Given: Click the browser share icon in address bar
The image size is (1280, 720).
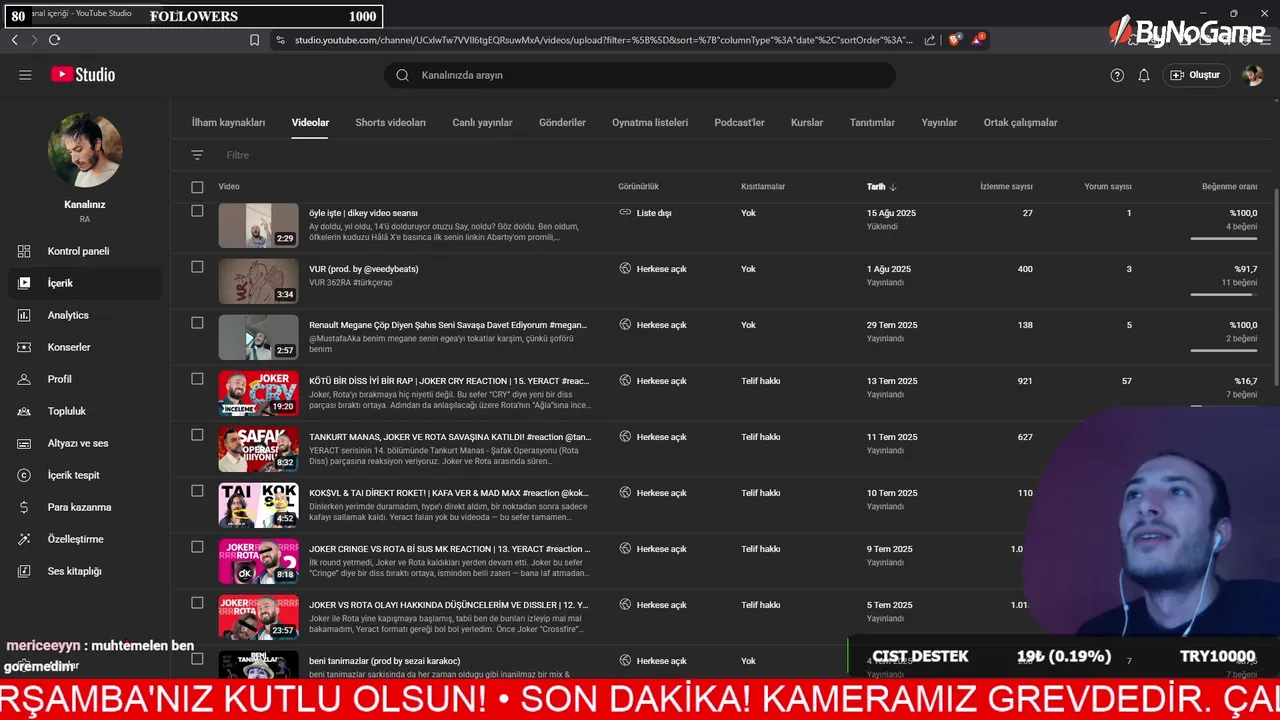Looking at the screenshot, I should pos(930,40).
